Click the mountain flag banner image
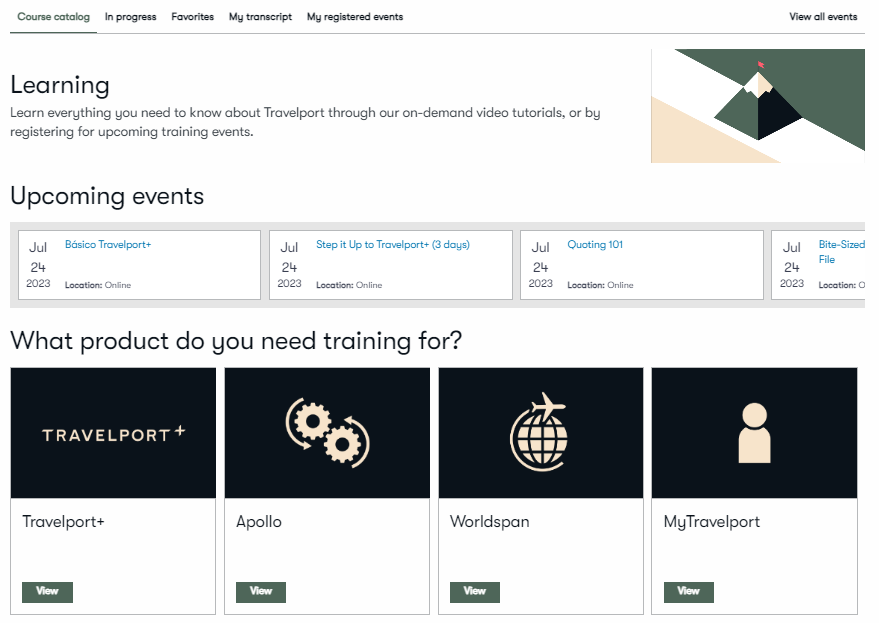This screenshot has height=623, width=879. [758, 106]
